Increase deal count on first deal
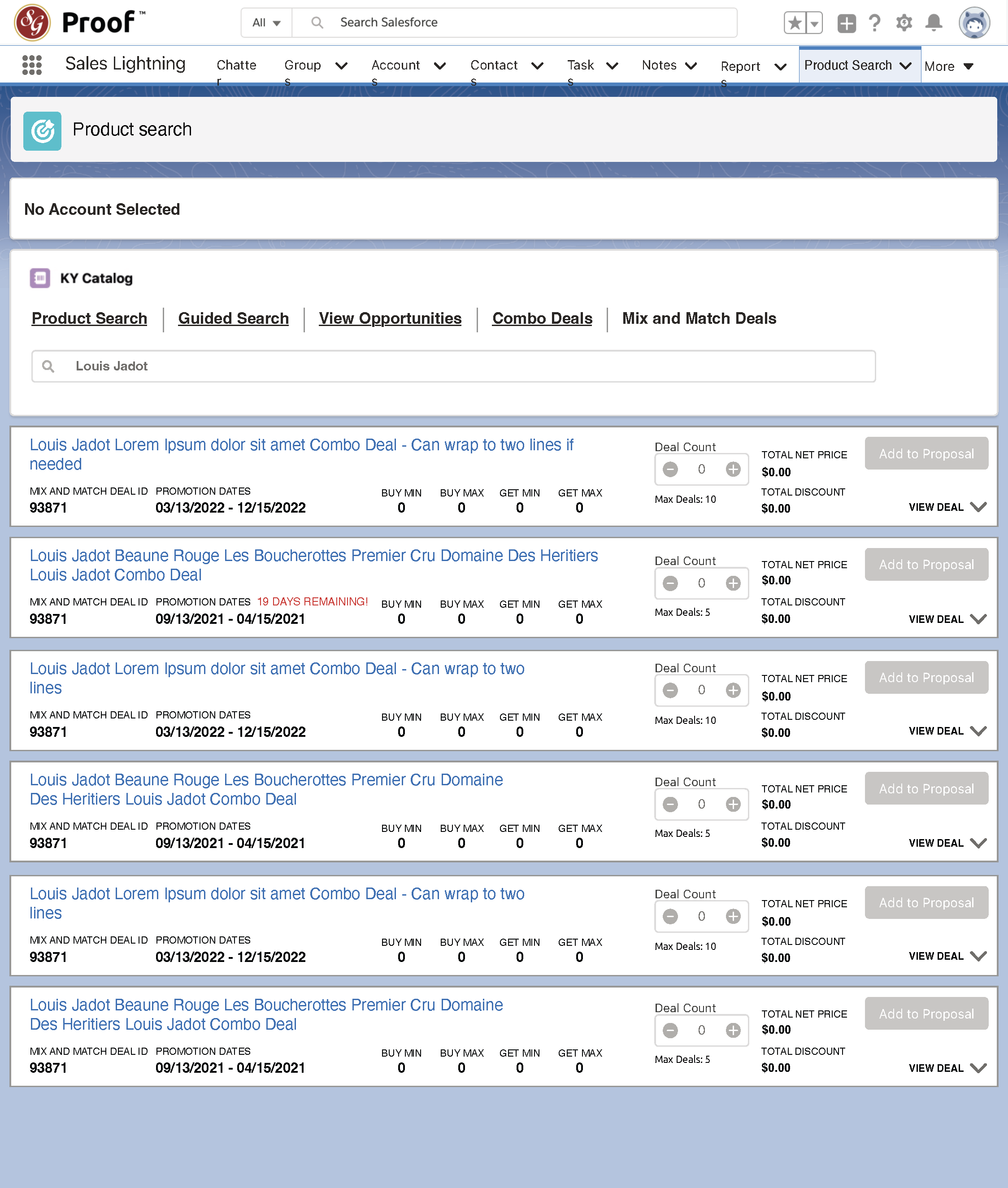The height and width of the screenshot is (1188, 1008). [x=733, y=469]
